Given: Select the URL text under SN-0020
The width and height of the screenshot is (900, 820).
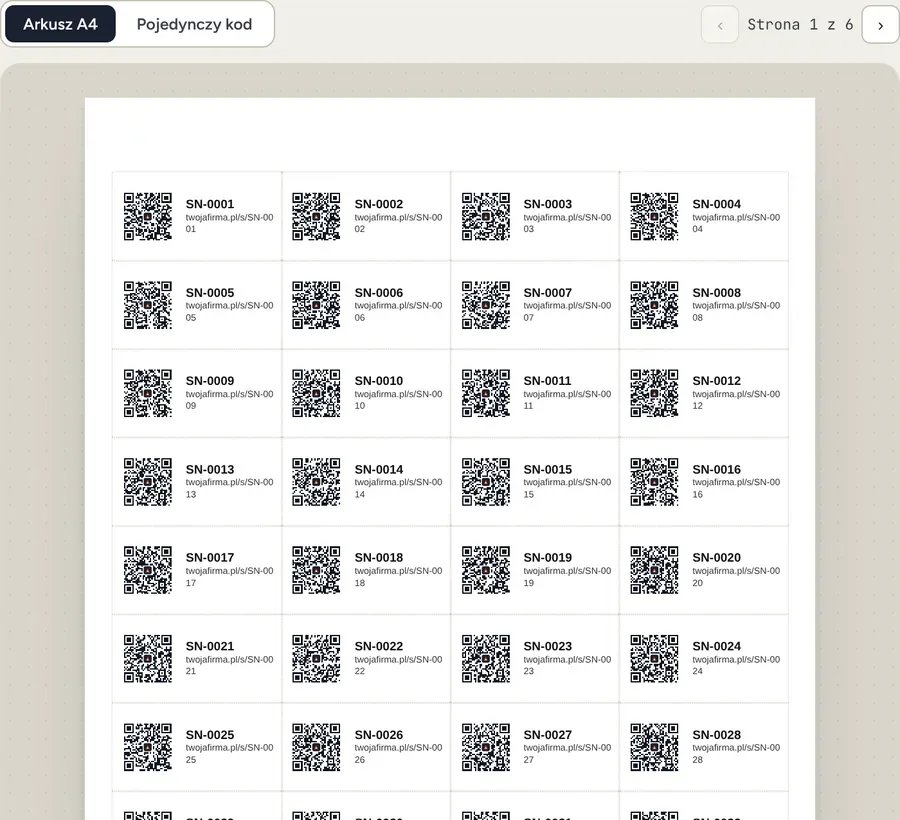Looking at the screenshot, I should click(736, 577).
